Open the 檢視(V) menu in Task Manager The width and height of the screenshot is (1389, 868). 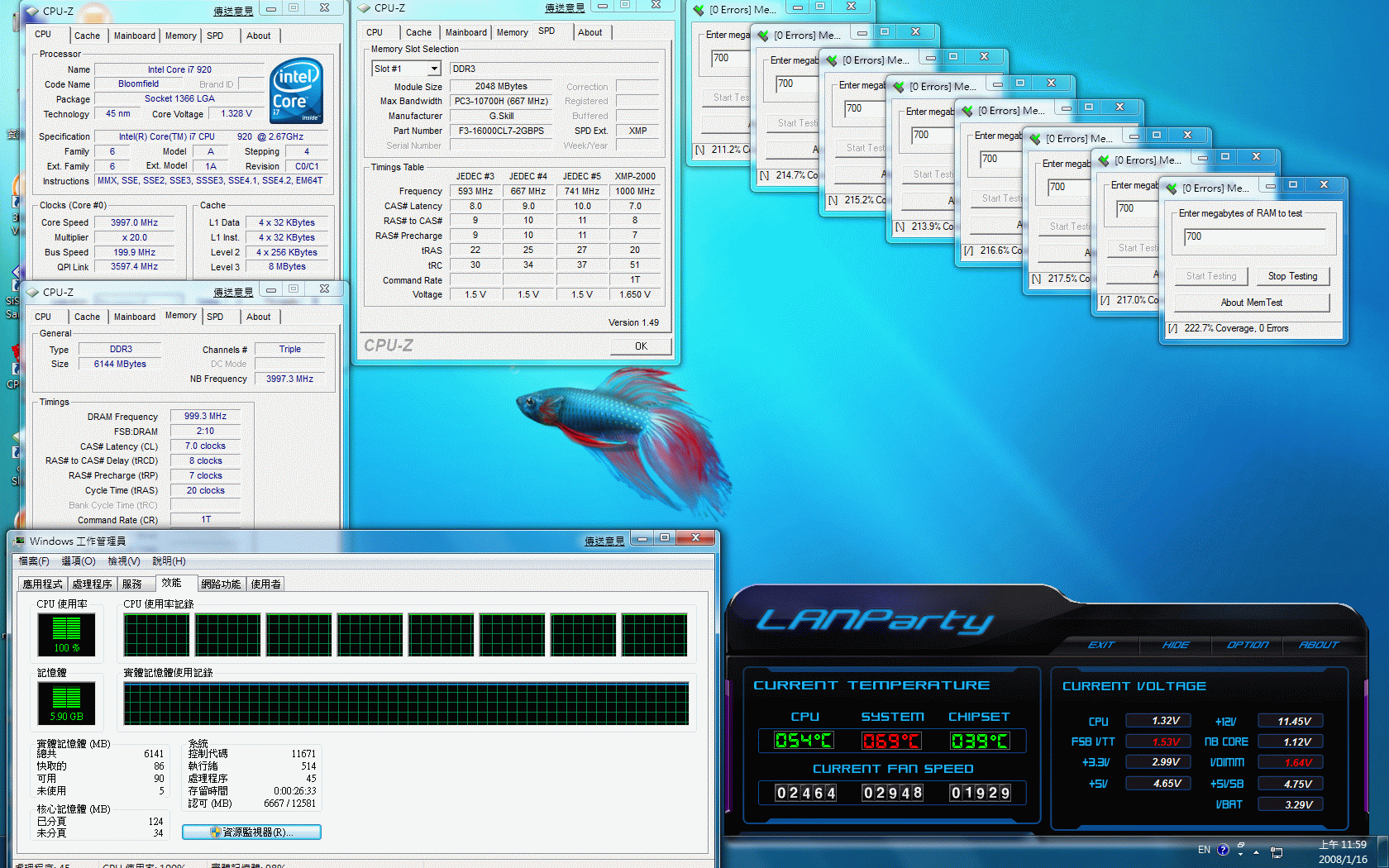click(124, 561)
